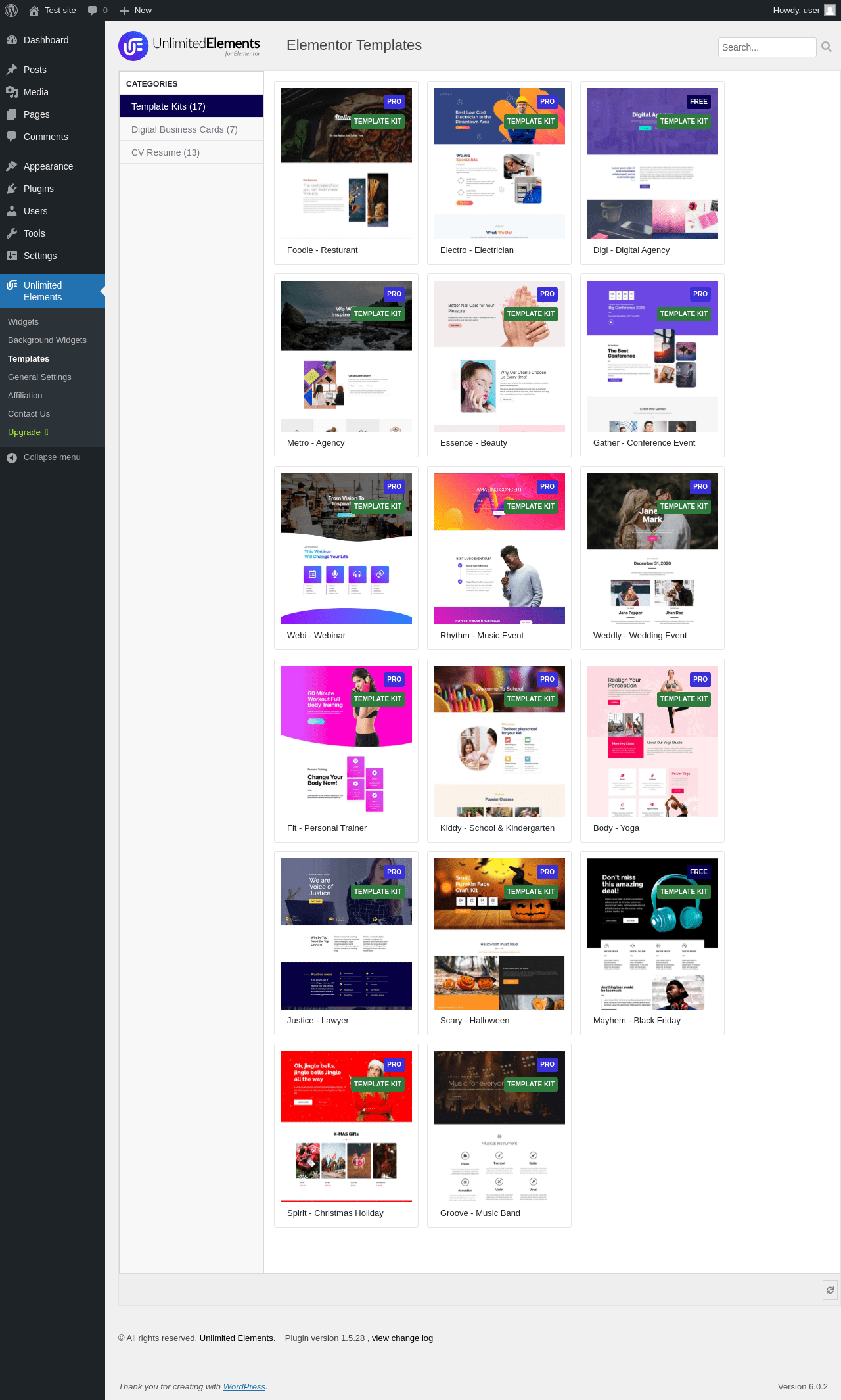The image size is (841, 1400).
Task: Click the Unlimited Elements sidebar icon
Action: 12,285
